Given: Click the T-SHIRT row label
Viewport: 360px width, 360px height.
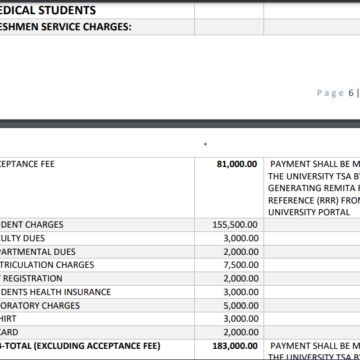Looking at the screenshot, I should (8, 319).
